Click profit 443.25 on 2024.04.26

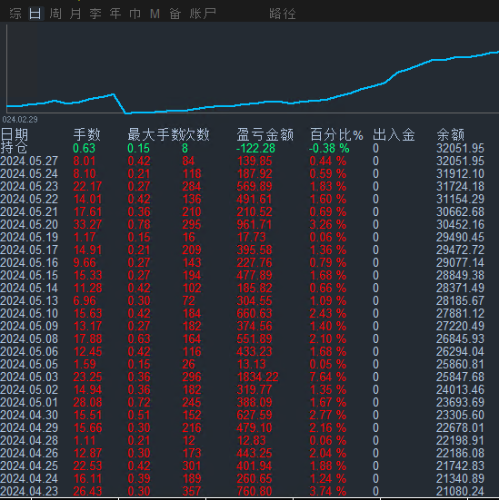[x=254, y=453]
